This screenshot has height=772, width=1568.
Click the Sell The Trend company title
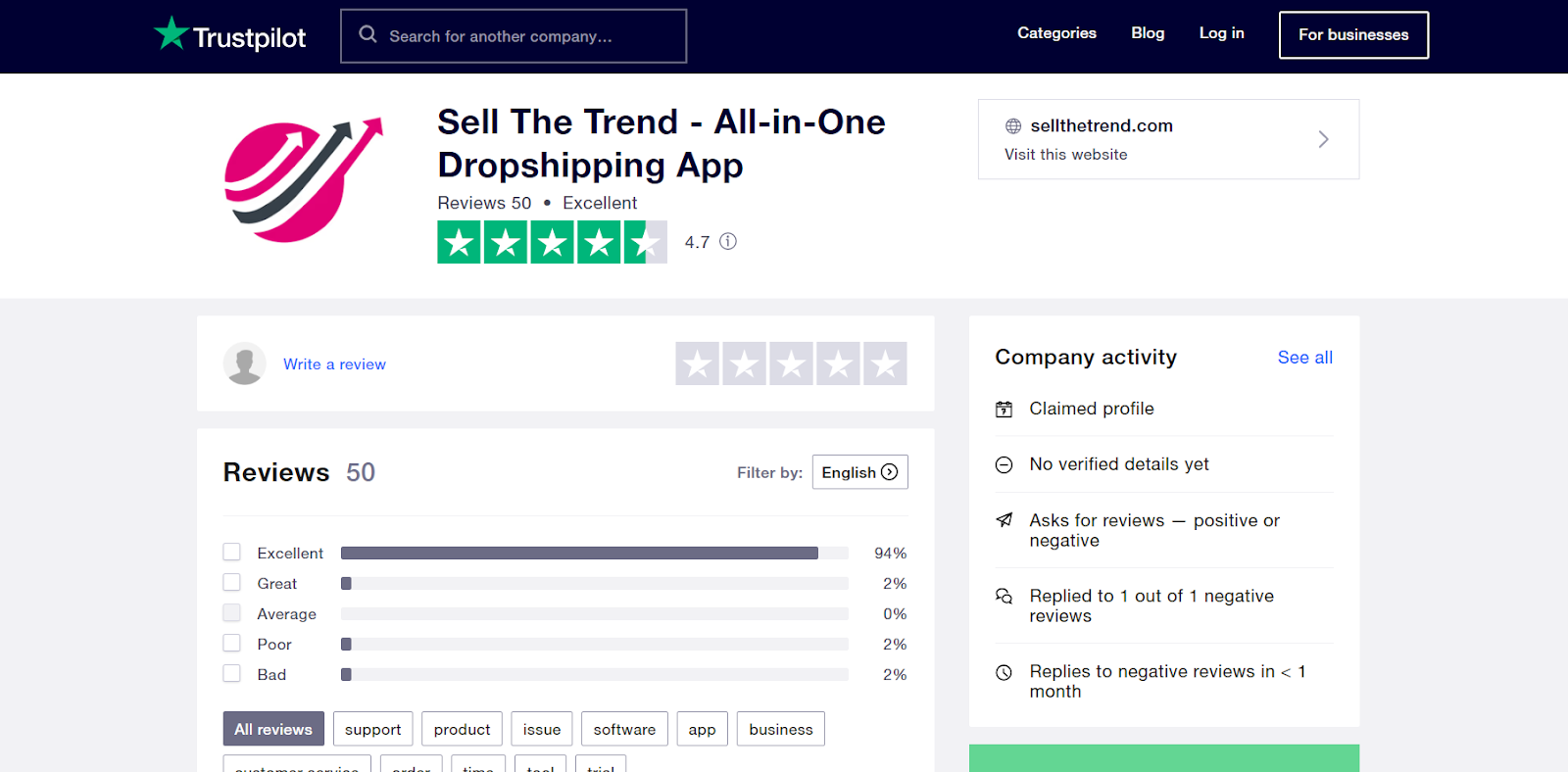point(661,143)
